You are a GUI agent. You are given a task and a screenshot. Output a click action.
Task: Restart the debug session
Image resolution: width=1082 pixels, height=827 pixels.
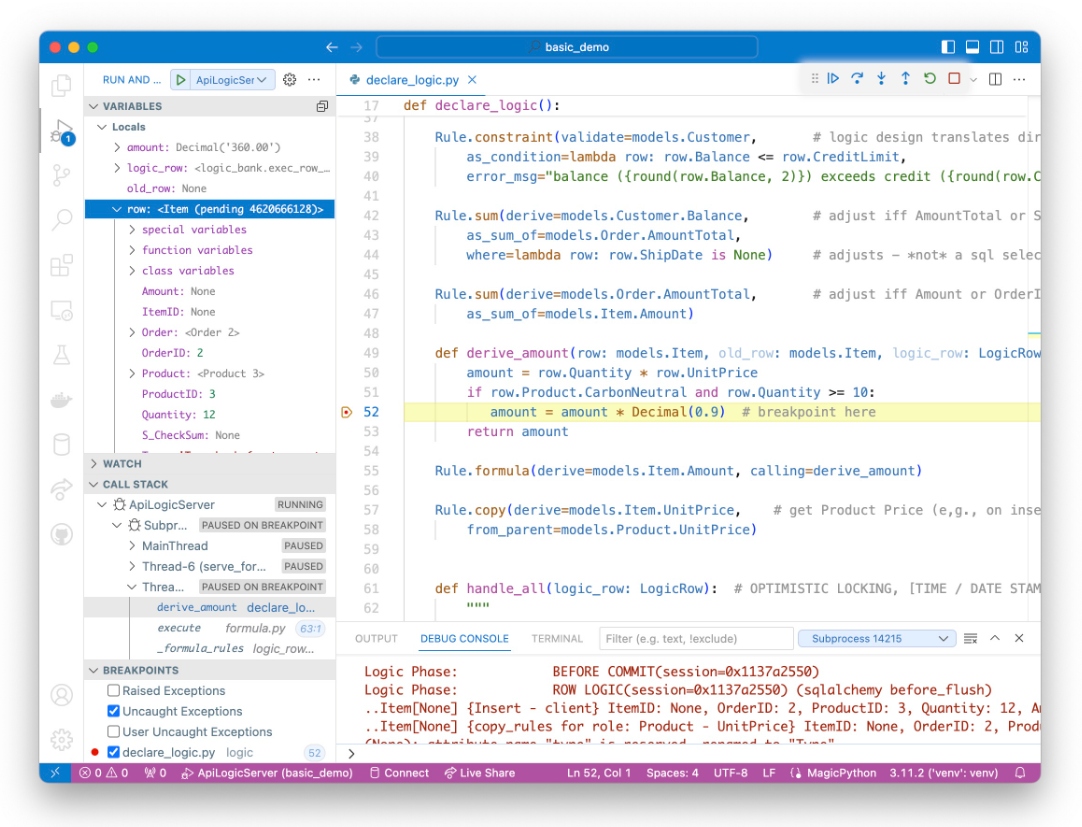[x=930, y=78]
